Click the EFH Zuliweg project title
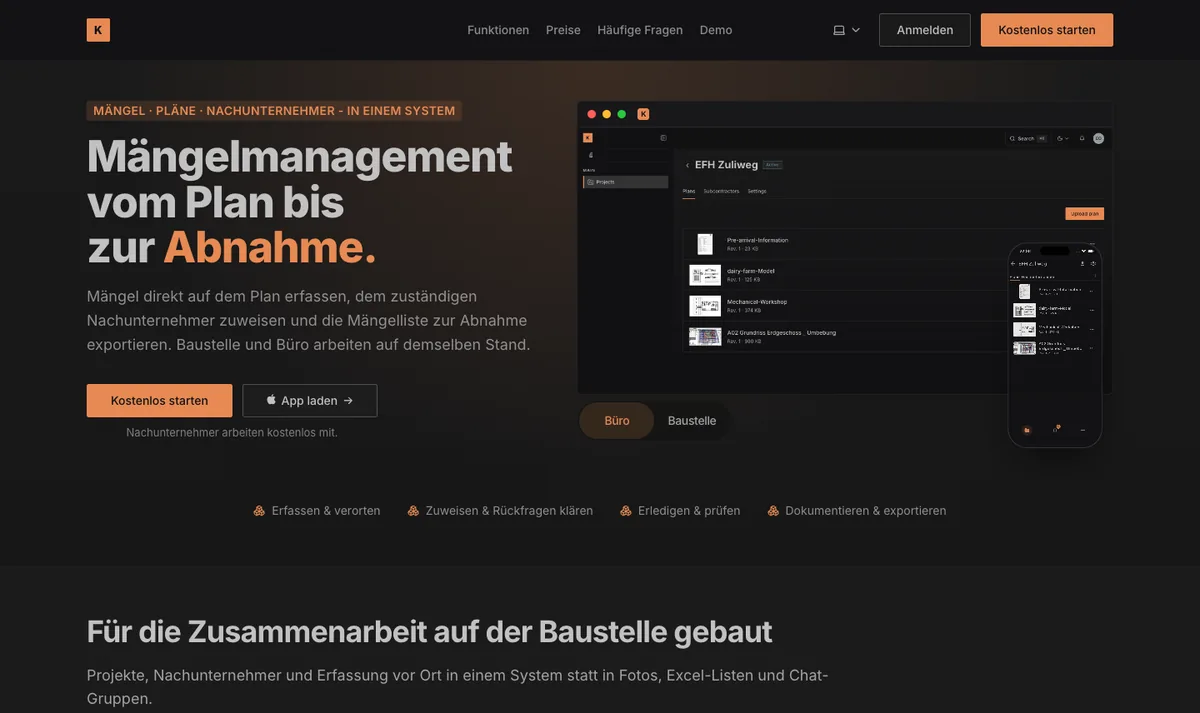 (x=726, y=165)
